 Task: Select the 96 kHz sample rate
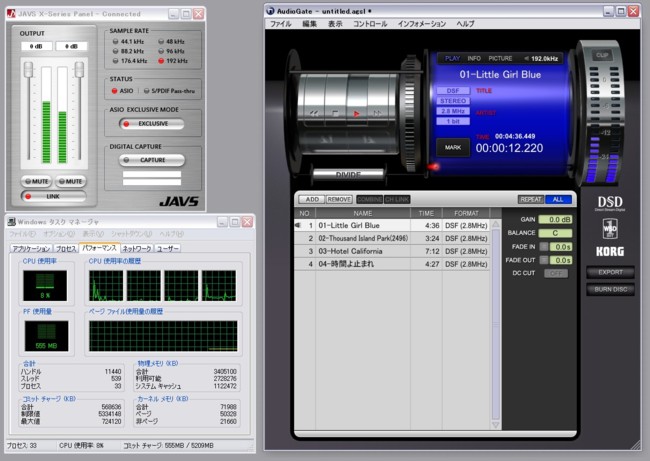point(171,51)
